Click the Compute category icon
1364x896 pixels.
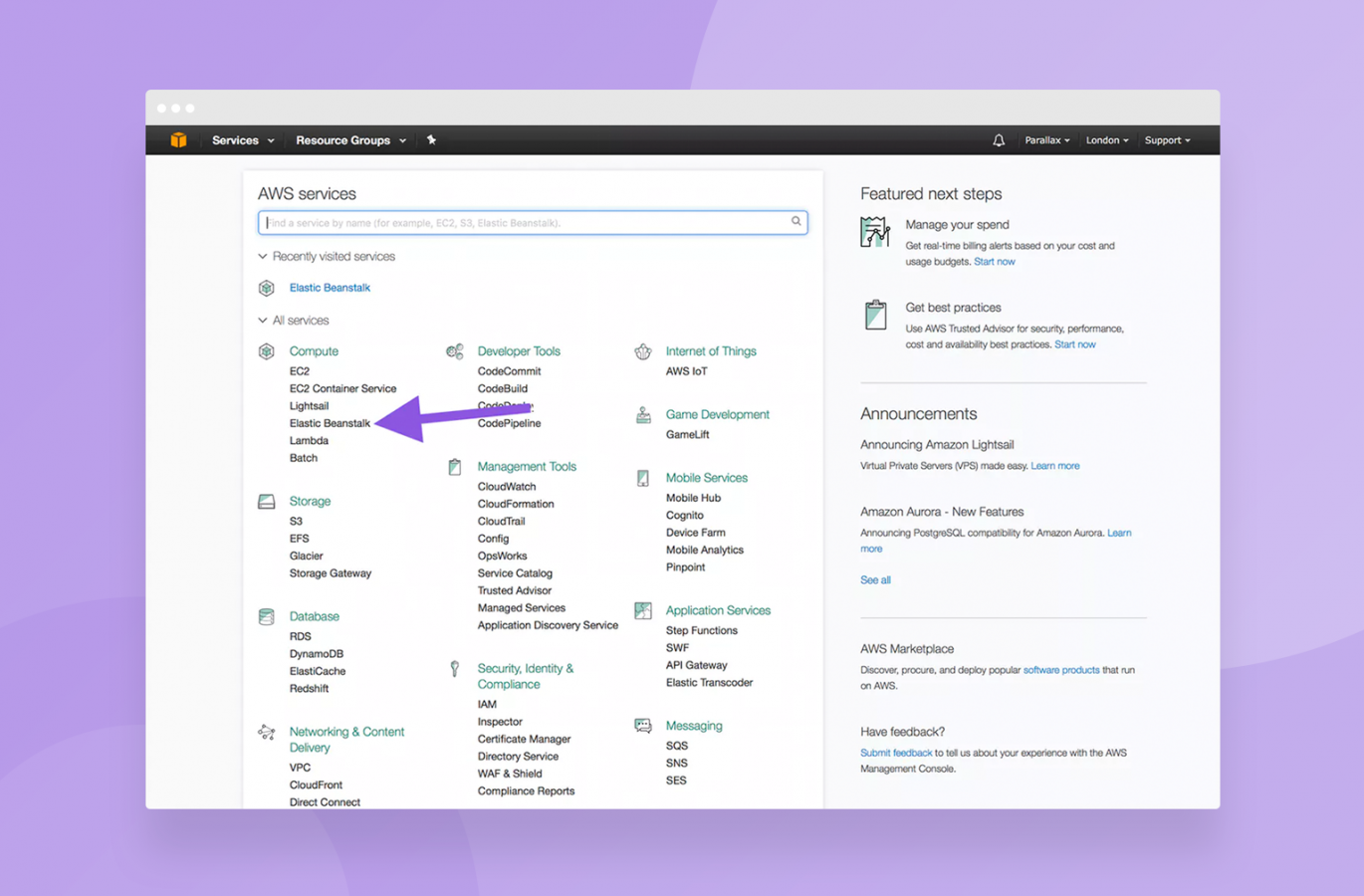pos(267,351)
